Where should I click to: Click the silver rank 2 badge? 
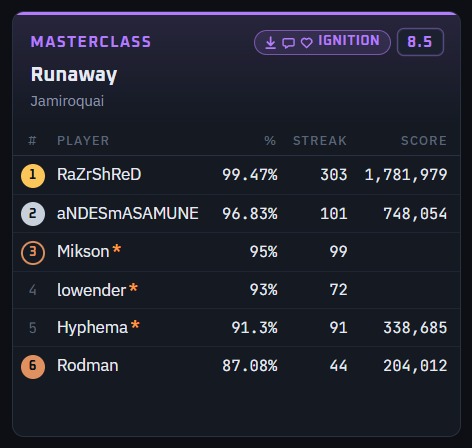[33, 214]
